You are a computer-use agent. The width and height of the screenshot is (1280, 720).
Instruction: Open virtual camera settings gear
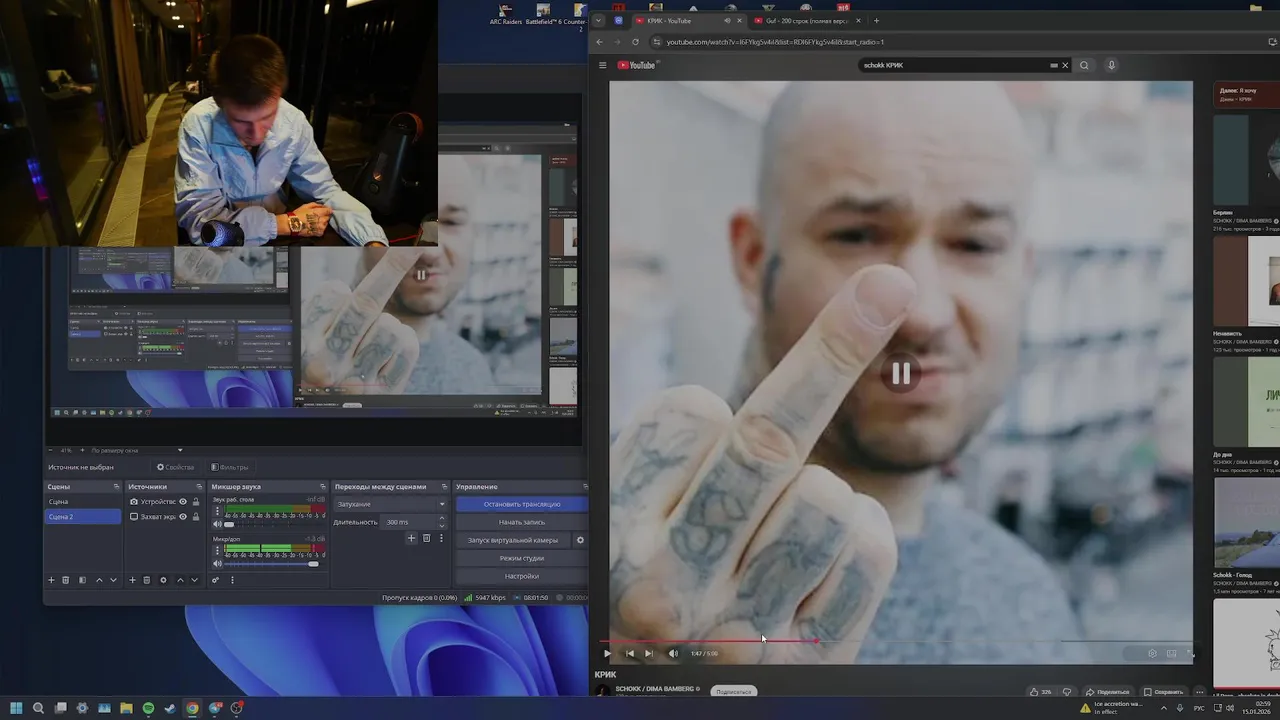click(x=580, y=540)
